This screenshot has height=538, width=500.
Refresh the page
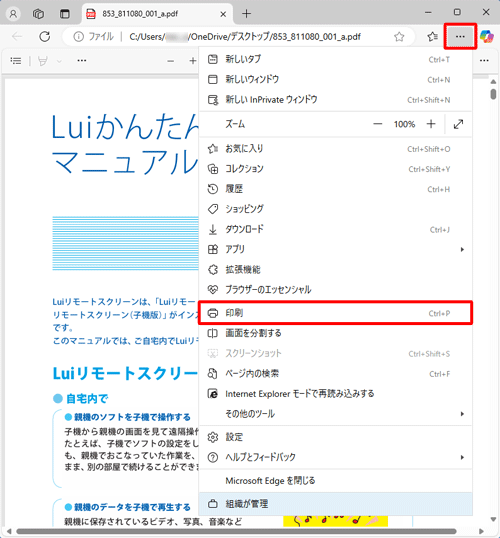tap(45, 36)
